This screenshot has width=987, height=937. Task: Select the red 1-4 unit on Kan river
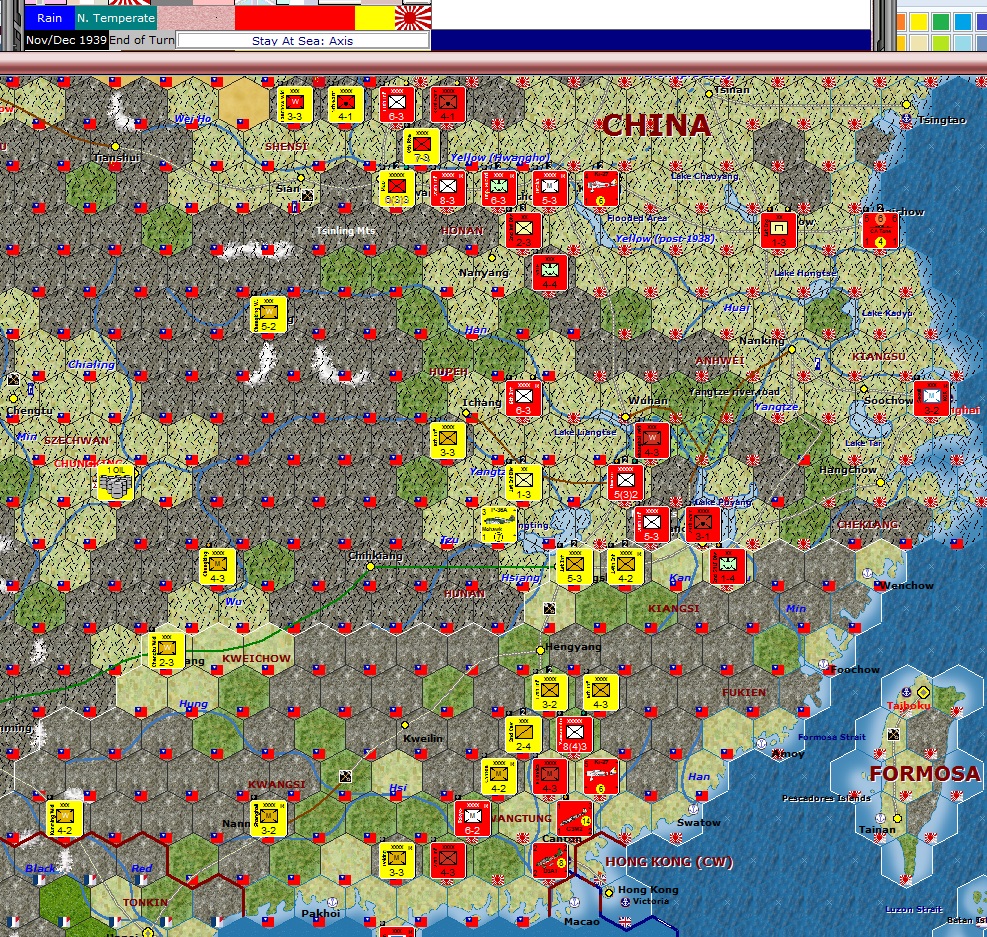coord(728,566)
